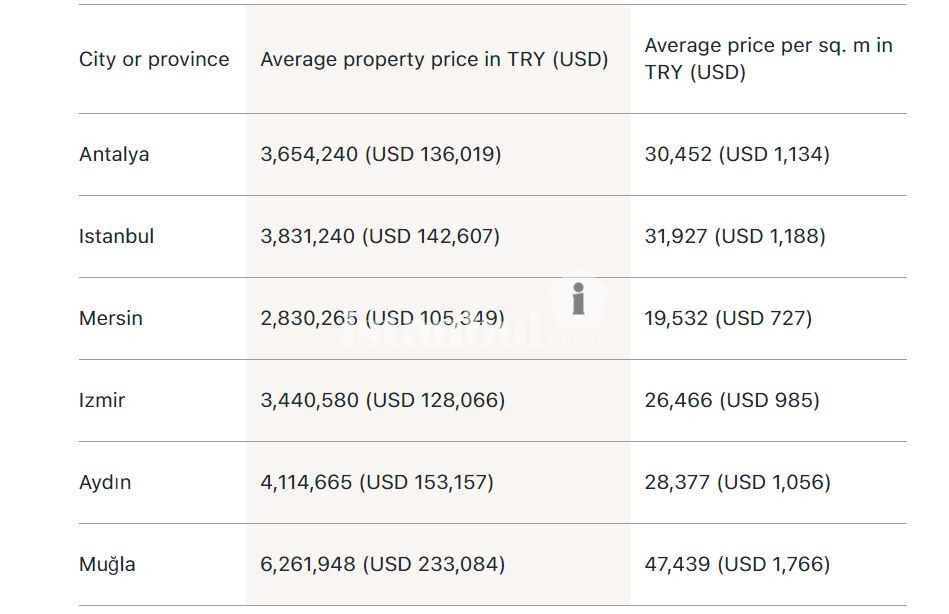
Task: Click Mersin's 2,830,265 property price value
Action: pyautogui.click(x=381, y=318)
